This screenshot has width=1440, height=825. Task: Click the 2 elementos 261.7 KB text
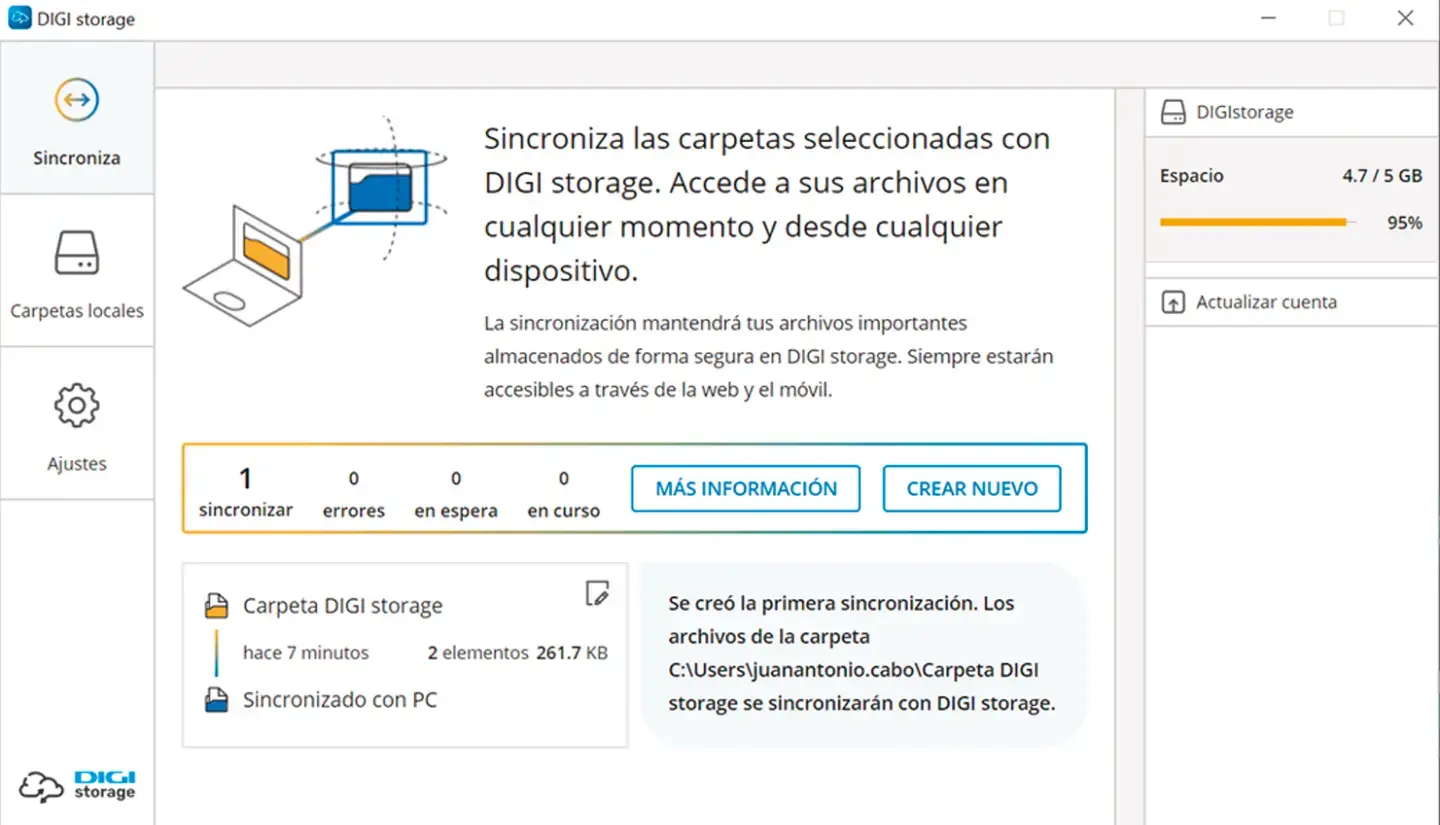click(x=518, y=653)
